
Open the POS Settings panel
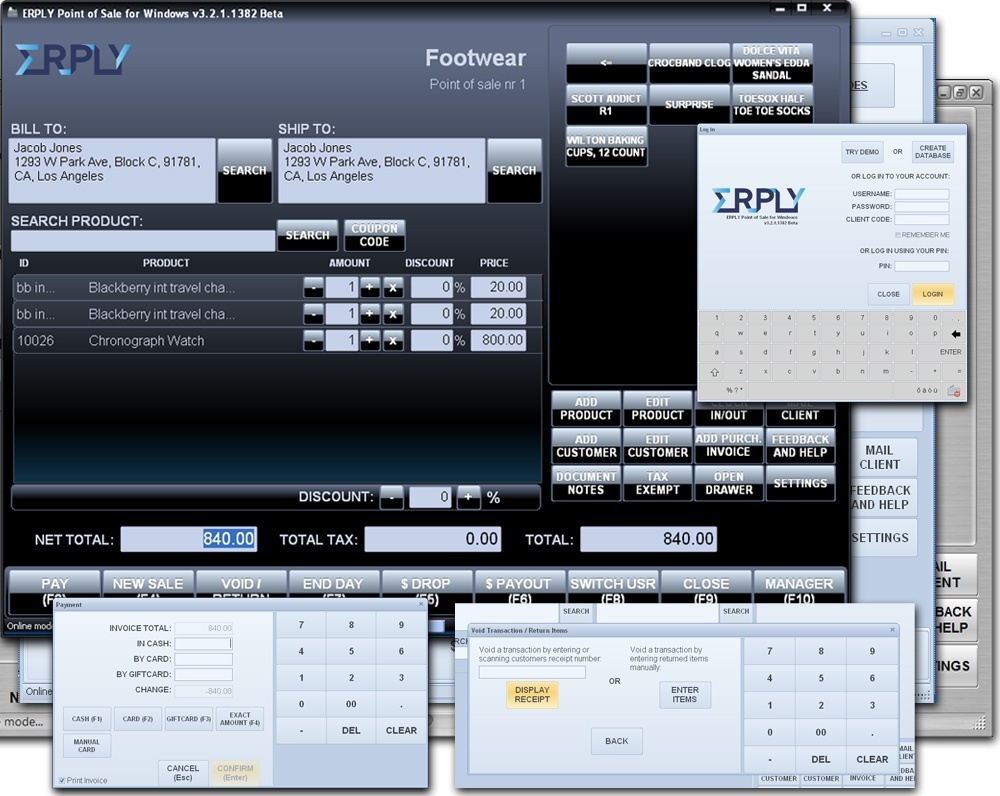point(800,483)
